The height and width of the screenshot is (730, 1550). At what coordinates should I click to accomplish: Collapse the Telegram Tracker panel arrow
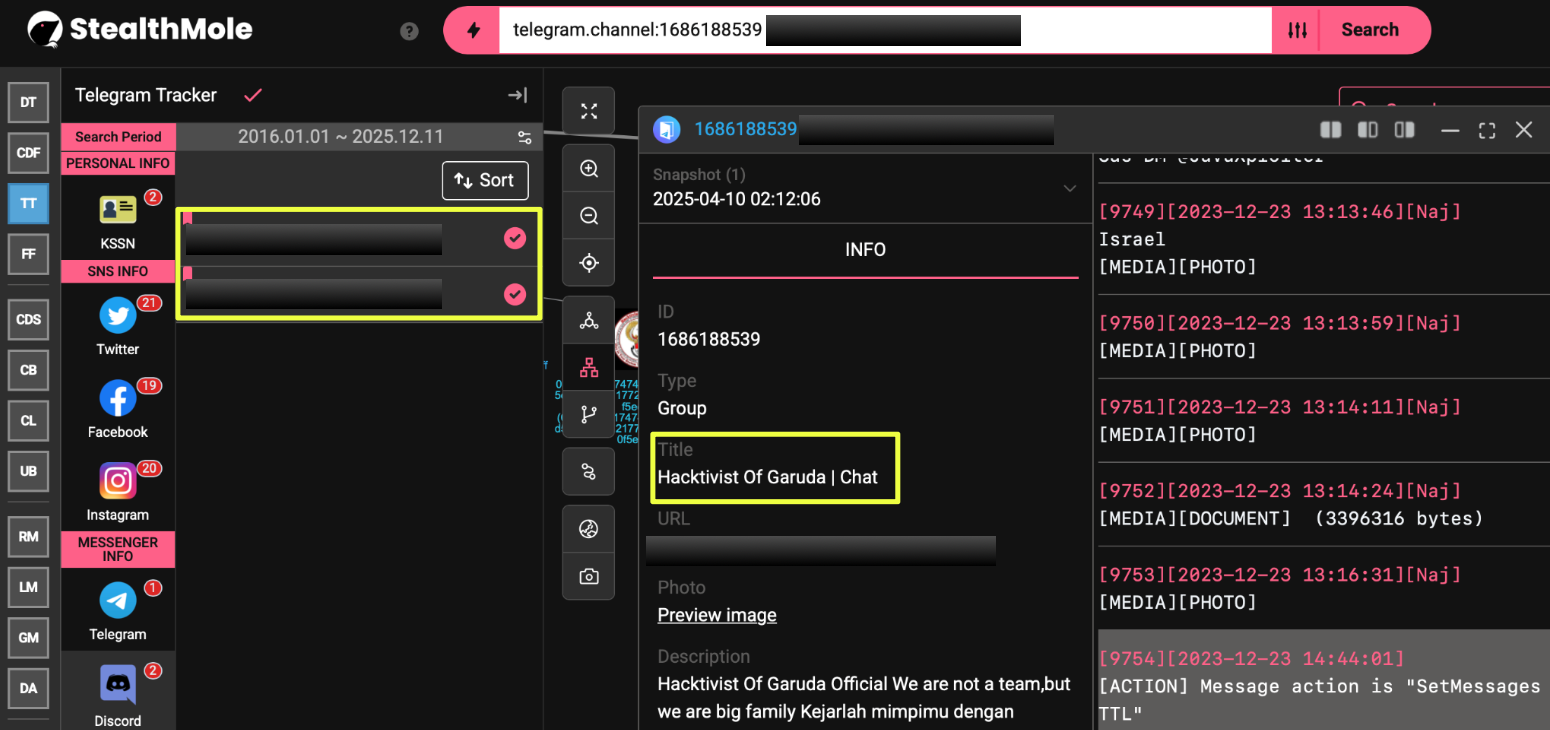coord(517,95)
